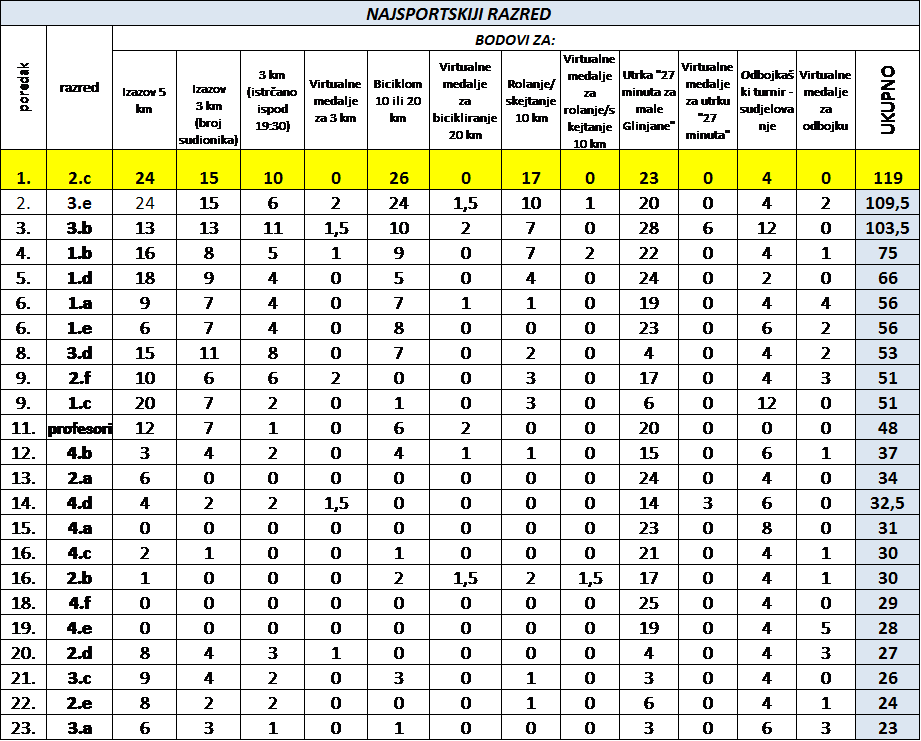Click total cell showing 103,5
This screenshot has width=921, height=741.
888,228
